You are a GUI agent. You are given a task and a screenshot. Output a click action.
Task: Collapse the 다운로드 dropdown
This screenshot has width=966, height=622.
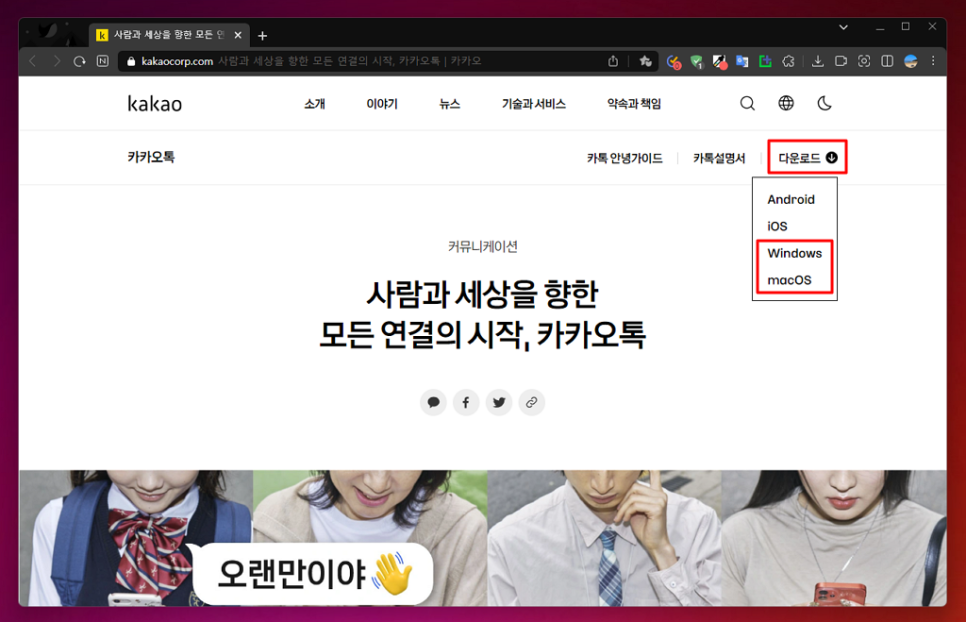[807, 158]
